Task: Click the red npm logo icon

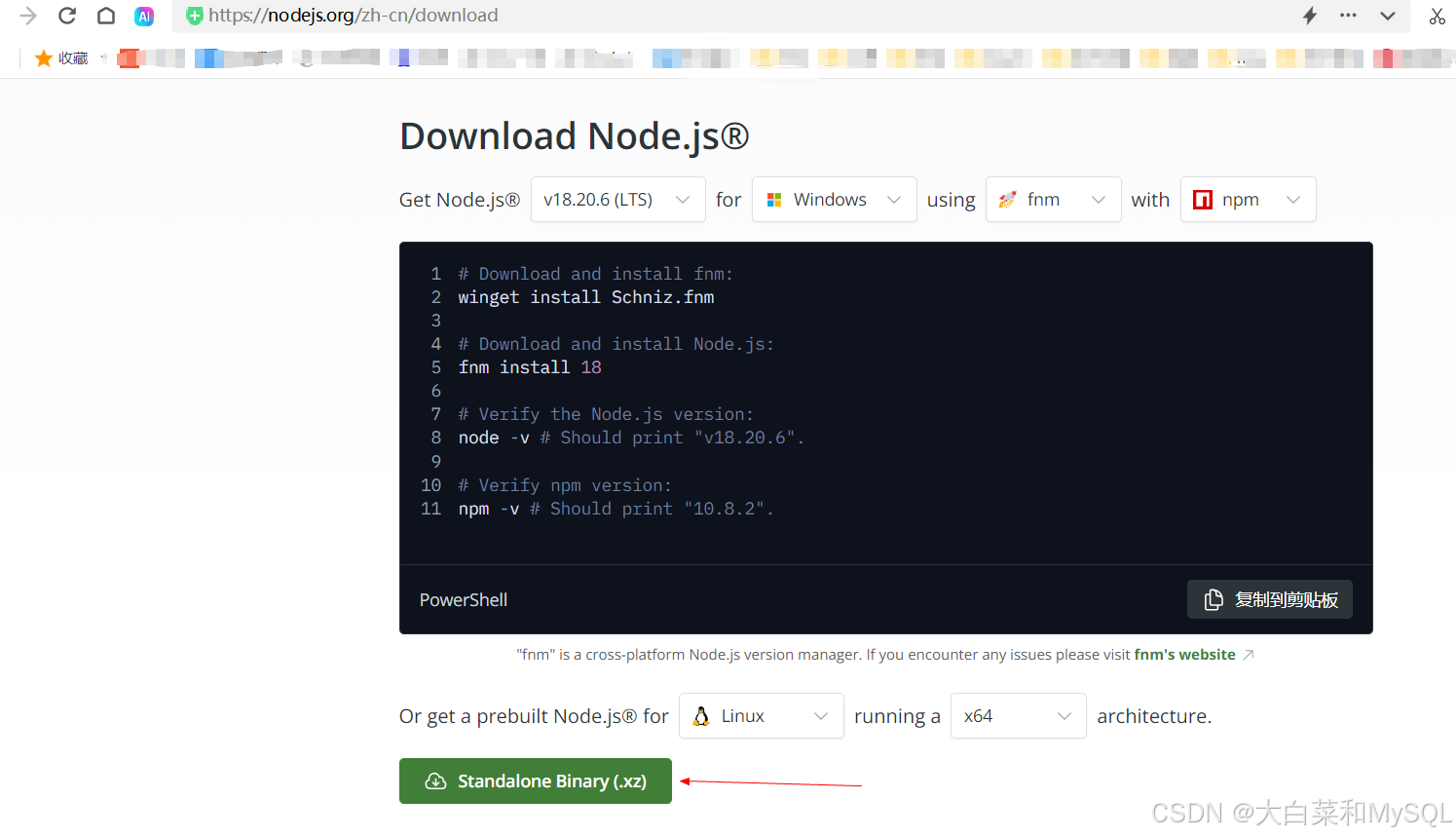Action: click(x=1203, y=200)
